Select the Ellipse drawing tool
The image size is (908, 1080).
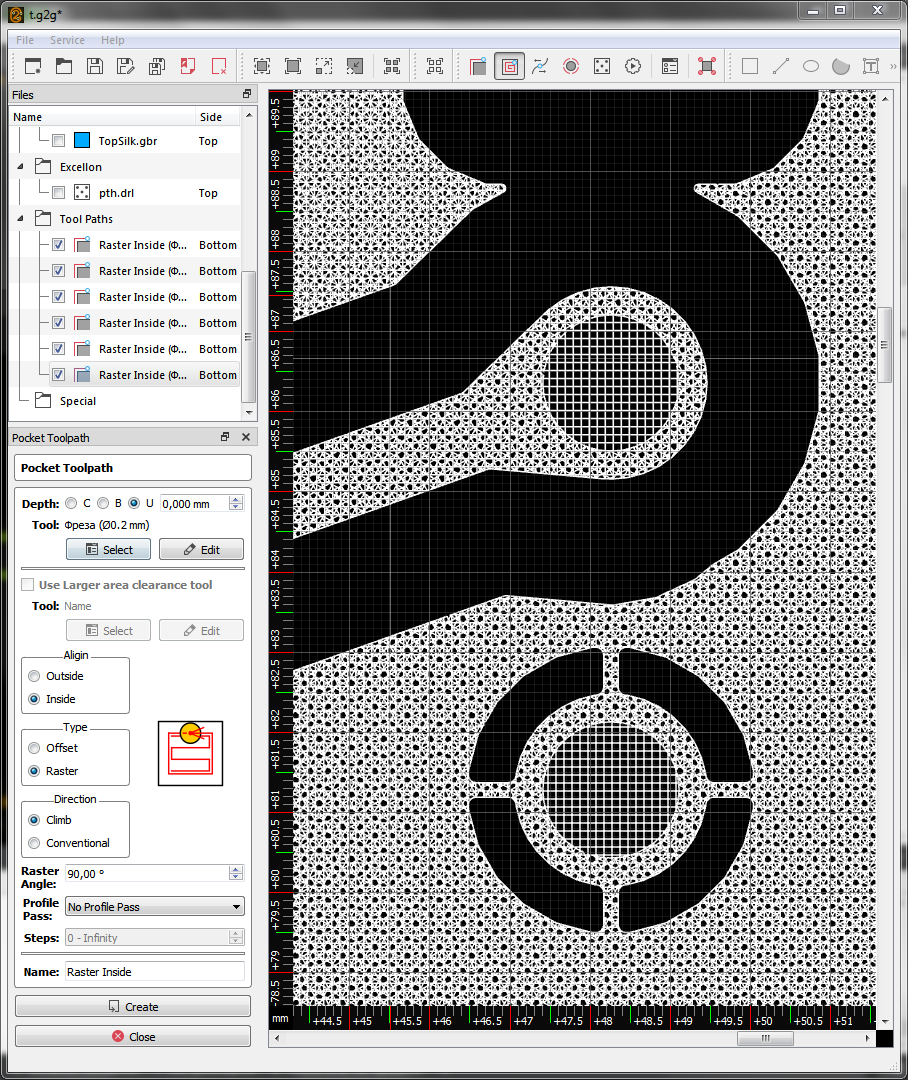coord(811,66)
